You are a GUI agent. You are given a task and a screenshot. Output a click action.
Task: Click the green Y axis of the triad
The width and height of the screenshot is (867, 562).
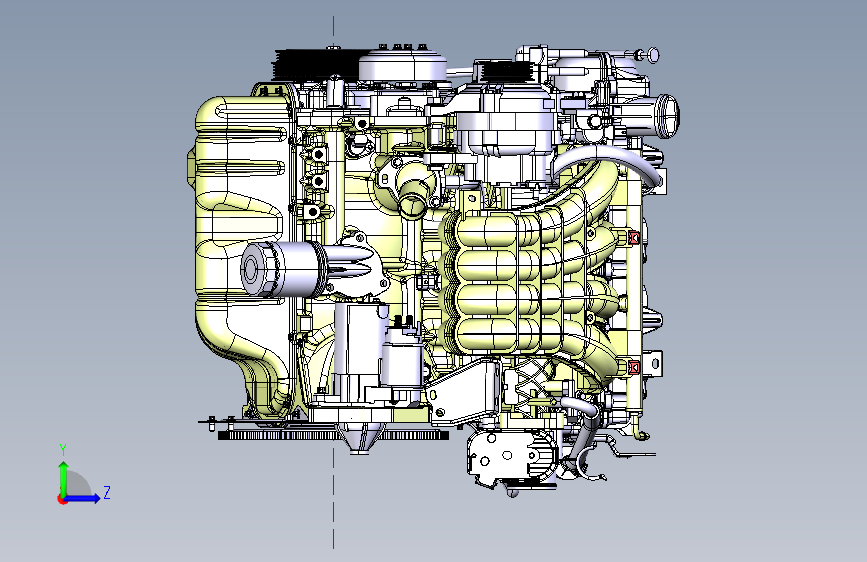64,477
